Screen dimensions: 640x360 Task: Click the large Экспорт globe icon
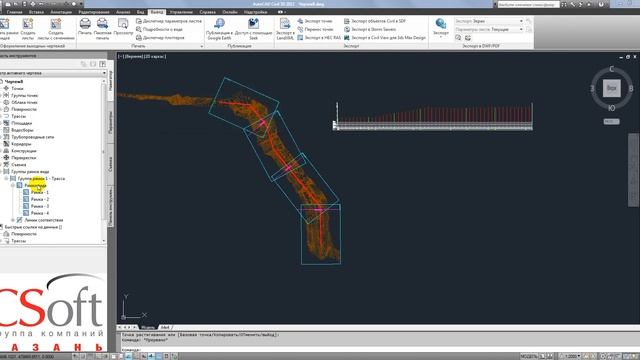point(440,24)
